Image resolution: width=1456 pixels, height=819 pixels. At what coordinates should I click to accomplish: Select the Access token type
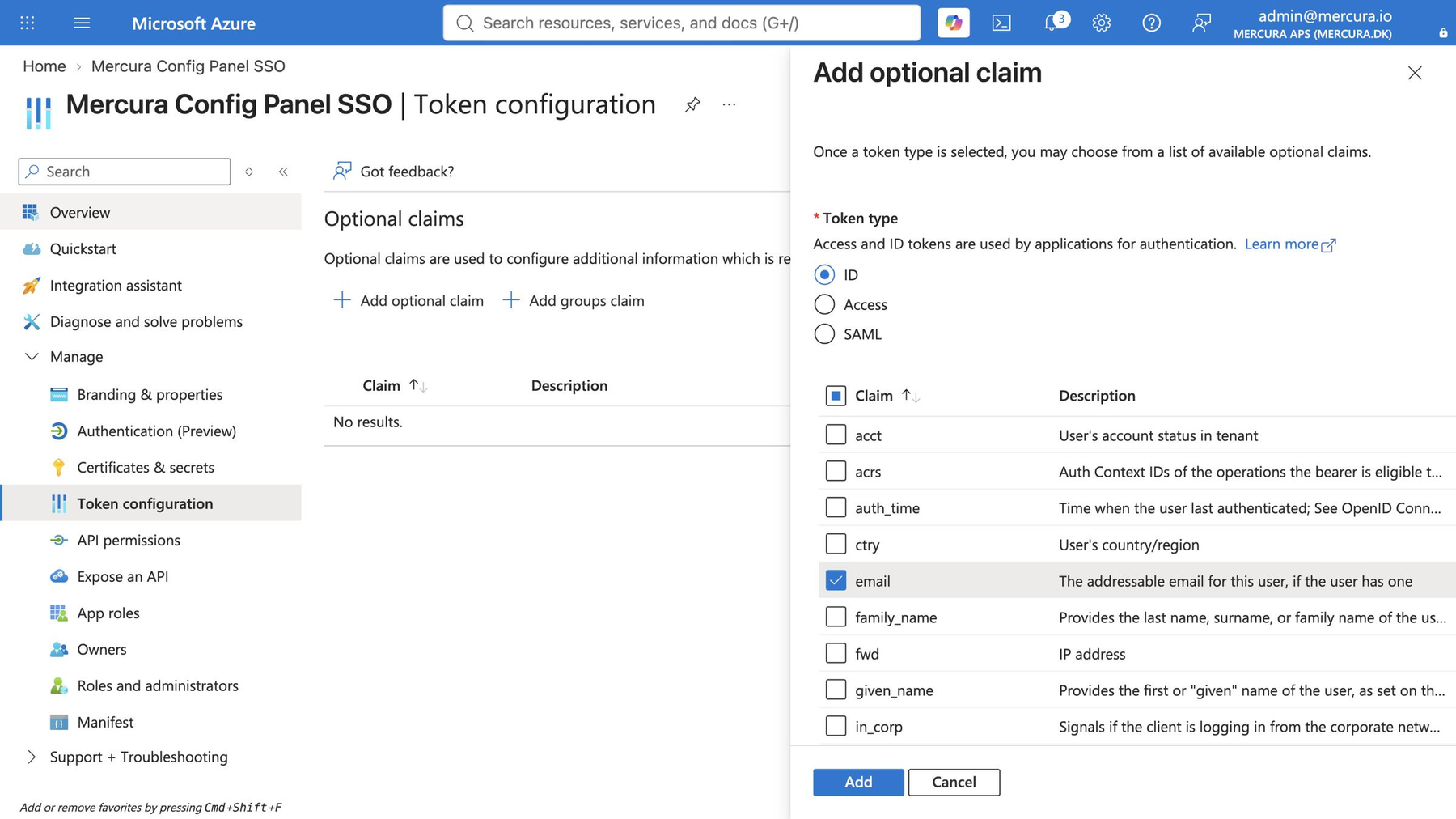[x=824, y=304]
